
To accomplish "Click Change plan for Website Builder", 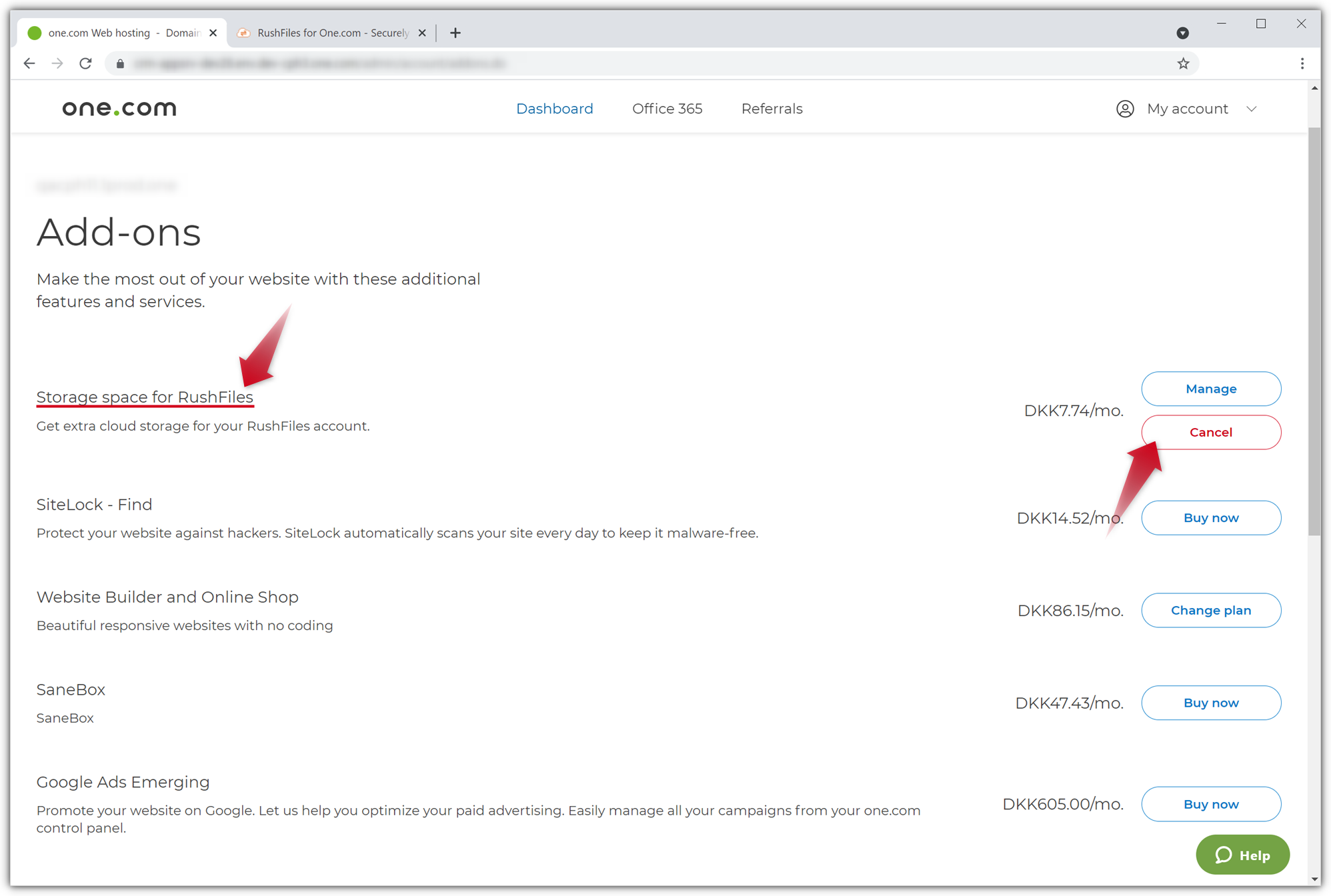I will pyautogui.click(x=1210, y=610).
